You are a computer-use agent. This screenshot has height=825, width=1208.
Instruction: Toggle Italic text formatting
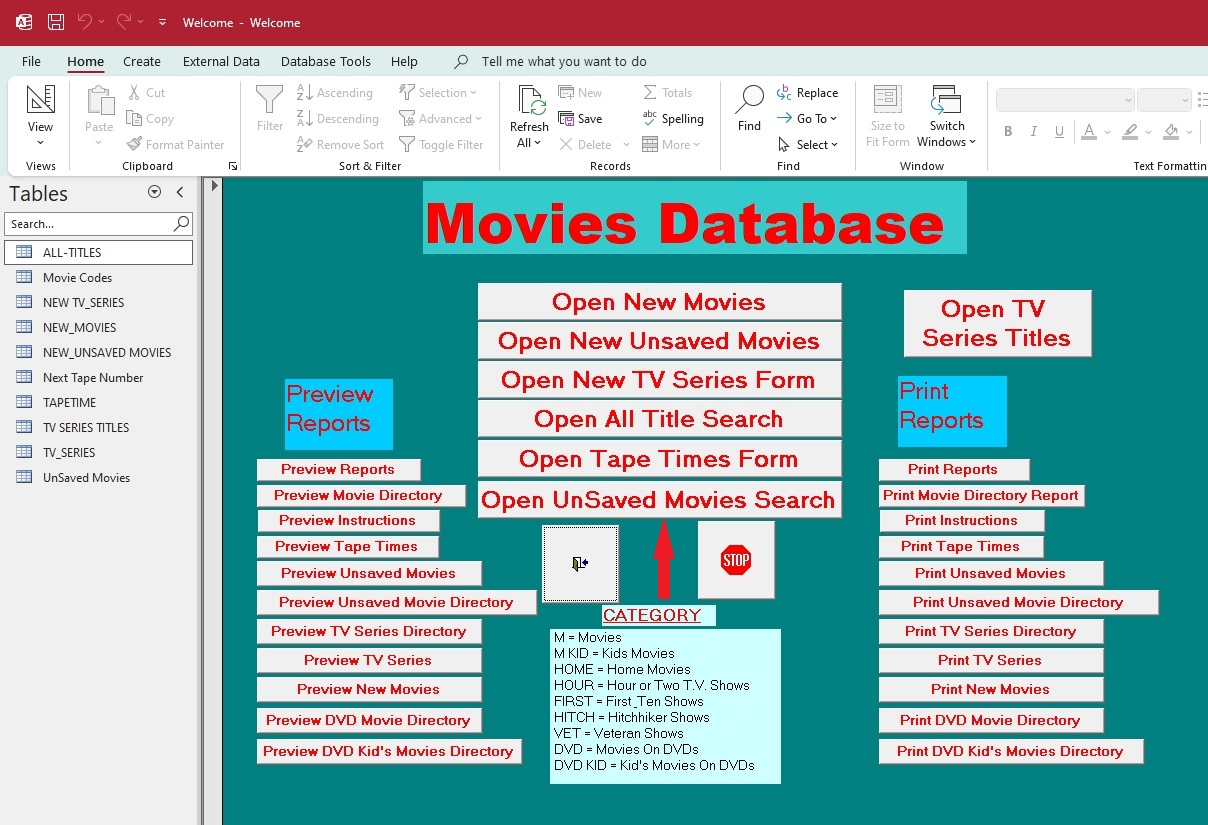pyautogui.click(x=1034, y=131)
